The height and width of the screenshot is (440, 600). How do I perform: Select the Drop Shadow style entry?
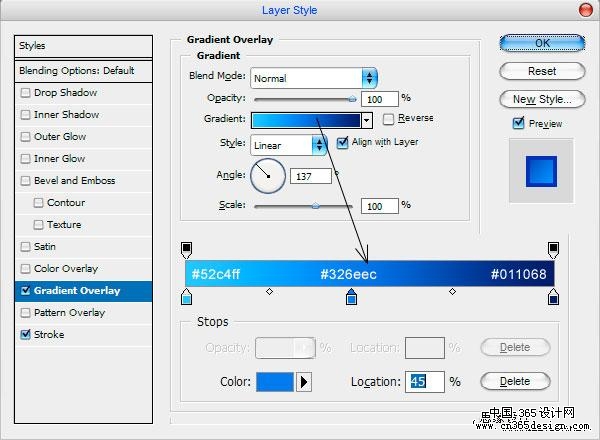pyautogui.click(x=83, y=93)
